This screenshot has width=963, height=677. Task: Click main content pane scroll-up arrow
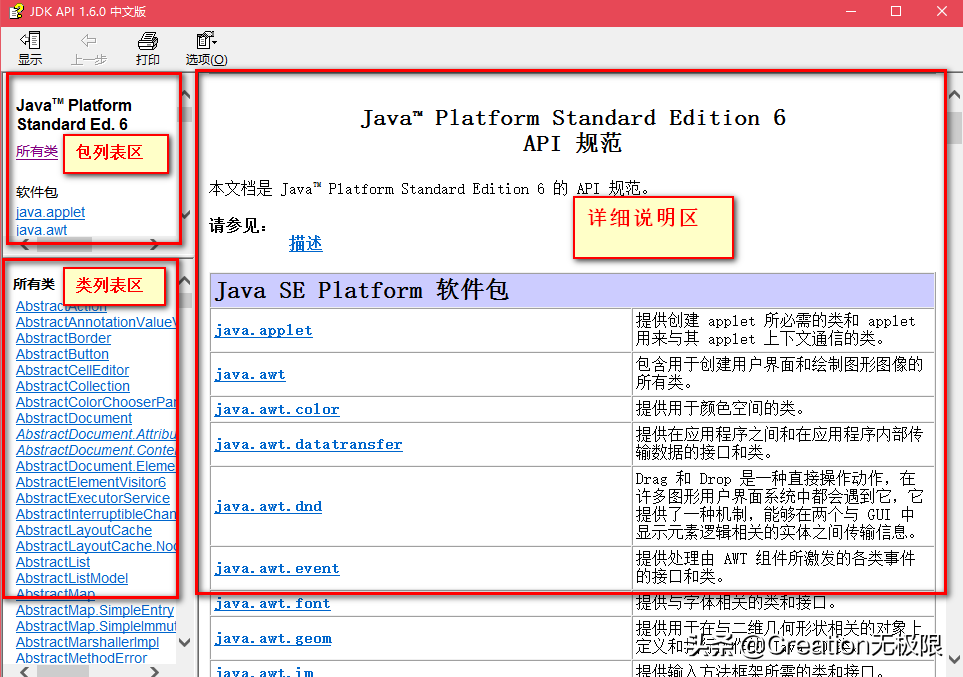point(954,95)
